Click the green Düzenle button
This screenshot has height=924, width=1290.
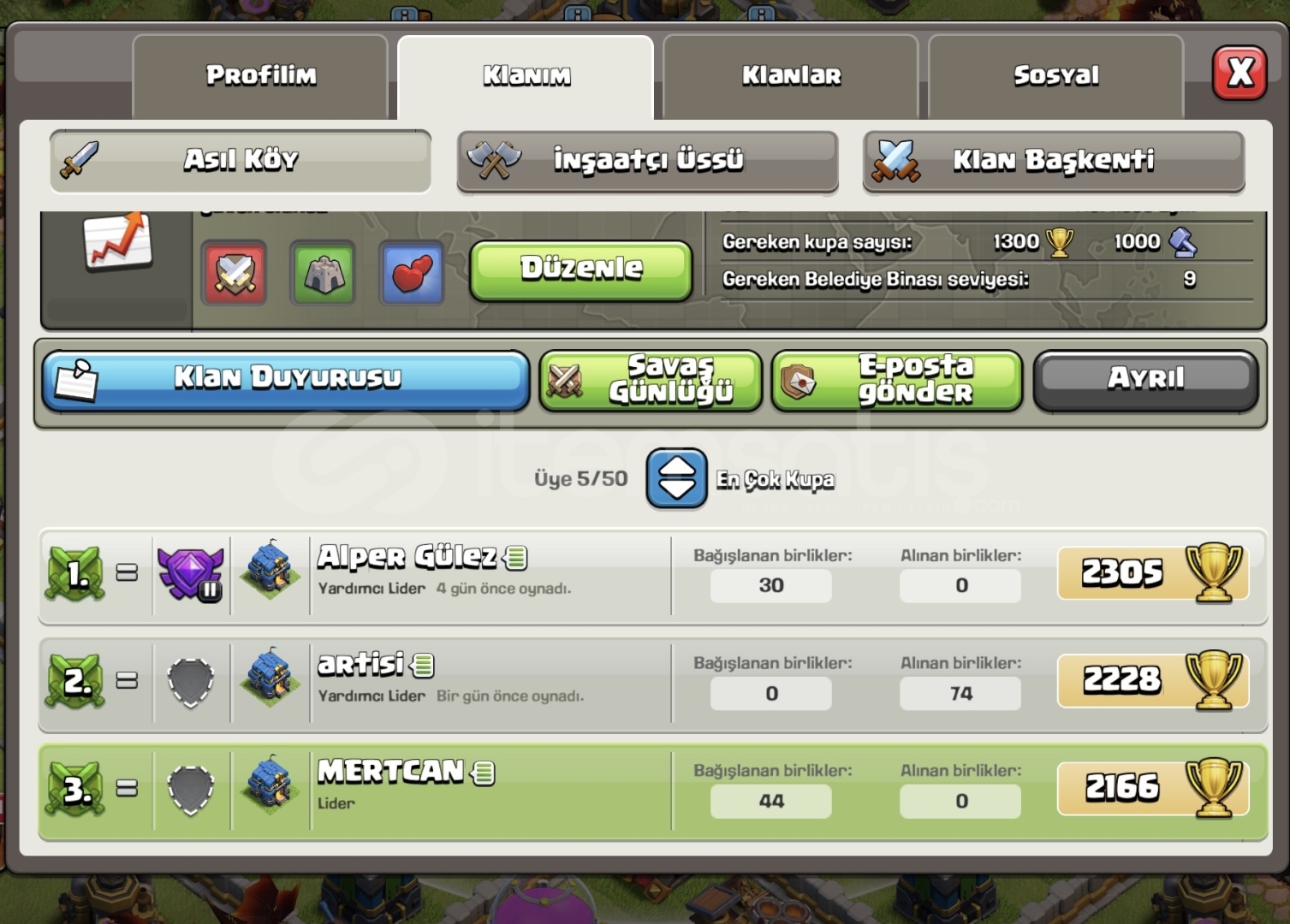pos(581,270)
